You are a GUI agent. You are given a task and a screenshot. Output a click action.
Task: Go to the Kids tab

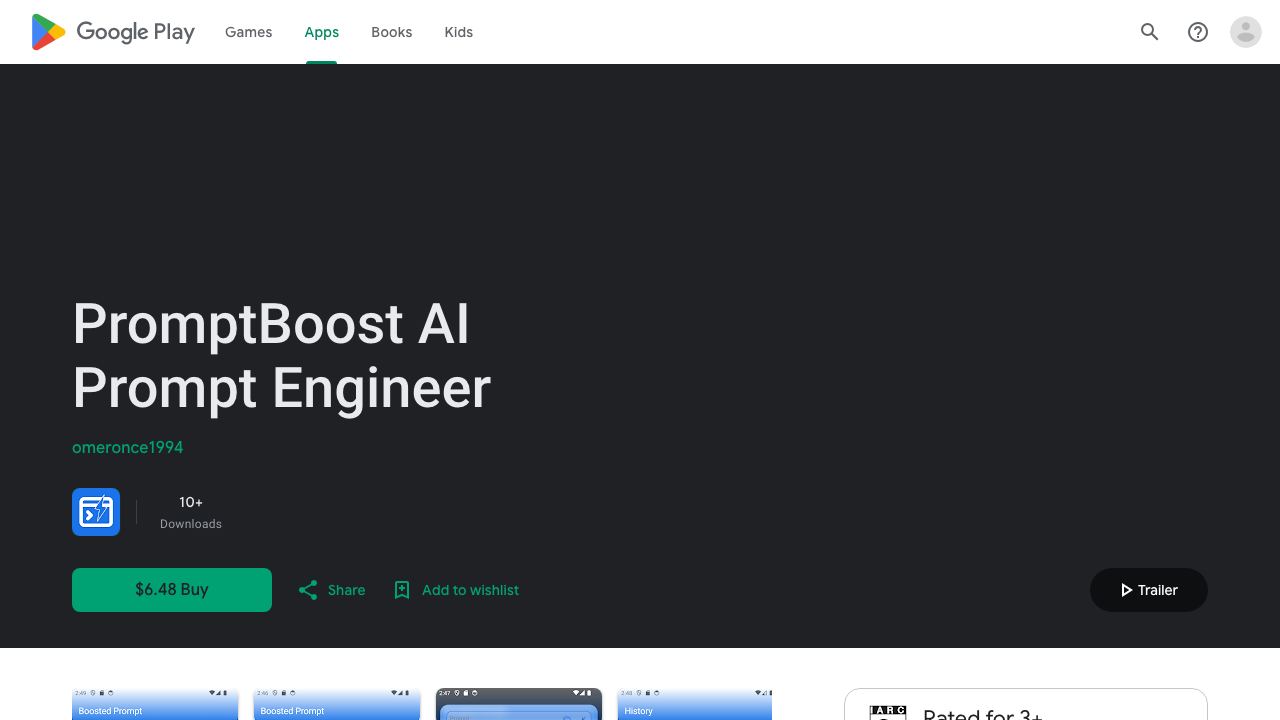coord(459,32)
